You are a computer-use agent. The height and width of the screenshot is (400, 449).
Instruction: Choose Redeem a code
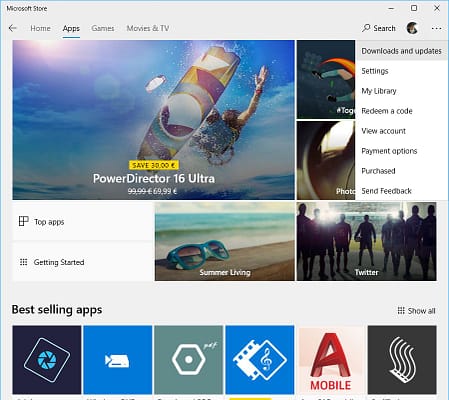(x=401, y=111)
